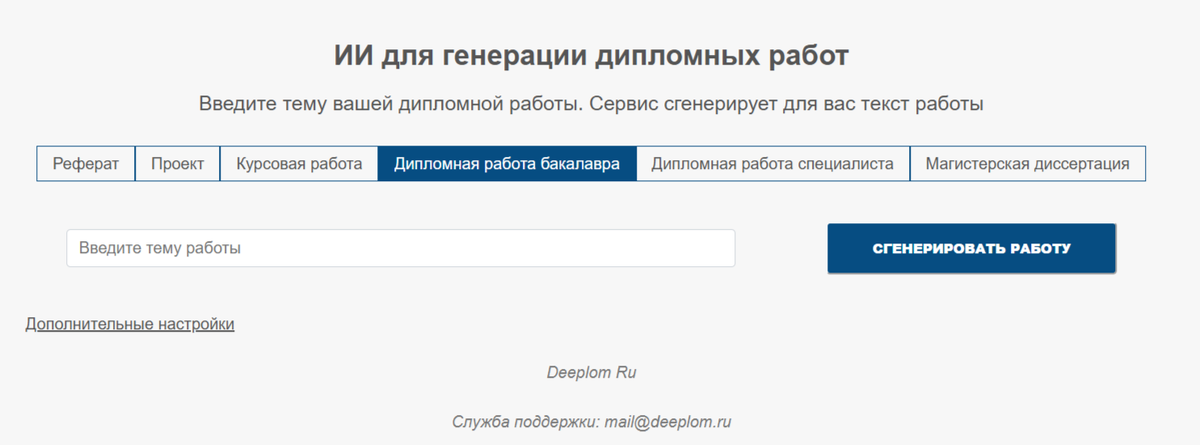Click the Сгенерировать работу button

[972, 248]
